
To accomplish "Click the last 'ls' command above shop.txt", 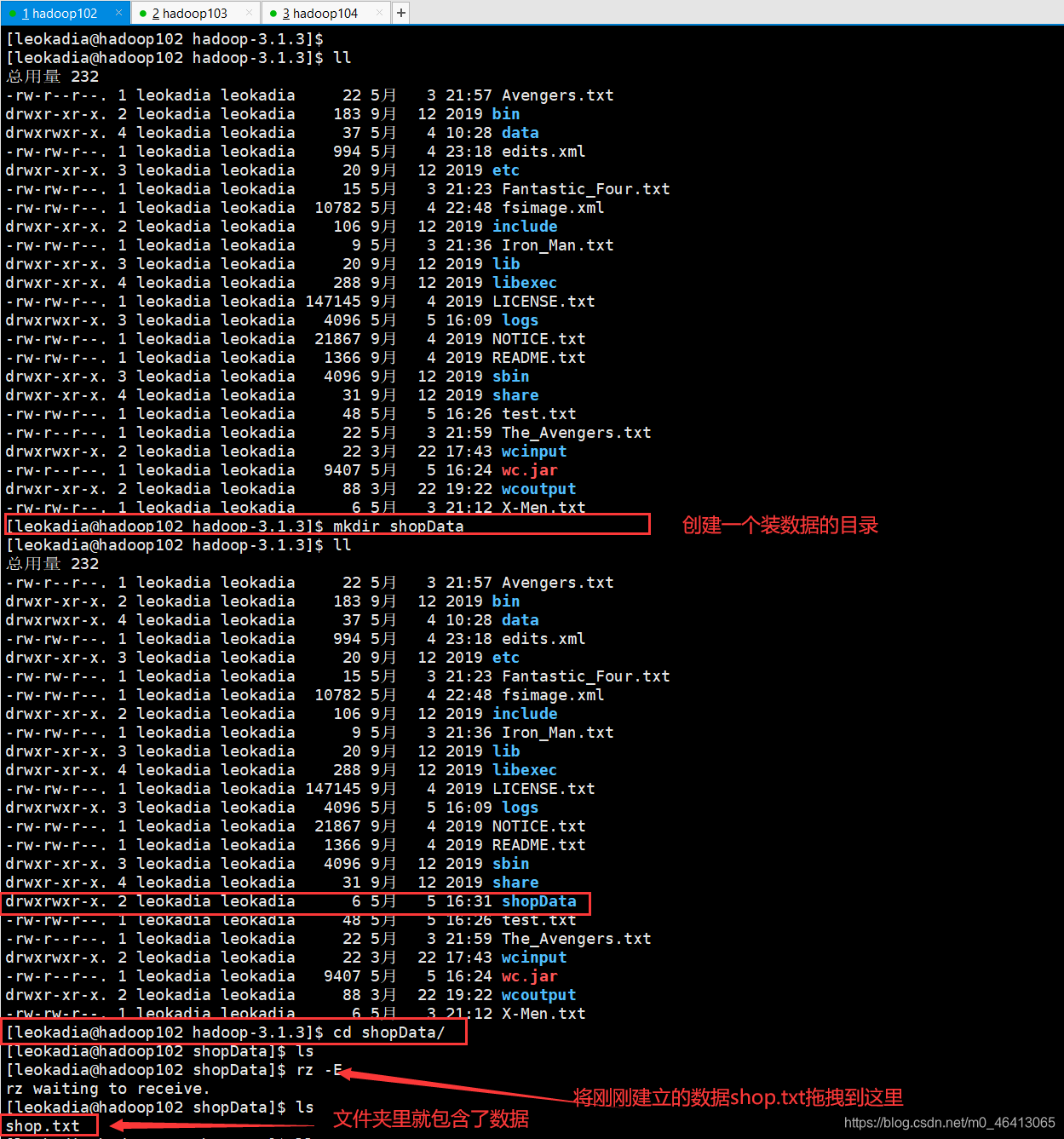I will pyautogui.click(x=305, y=1107).
